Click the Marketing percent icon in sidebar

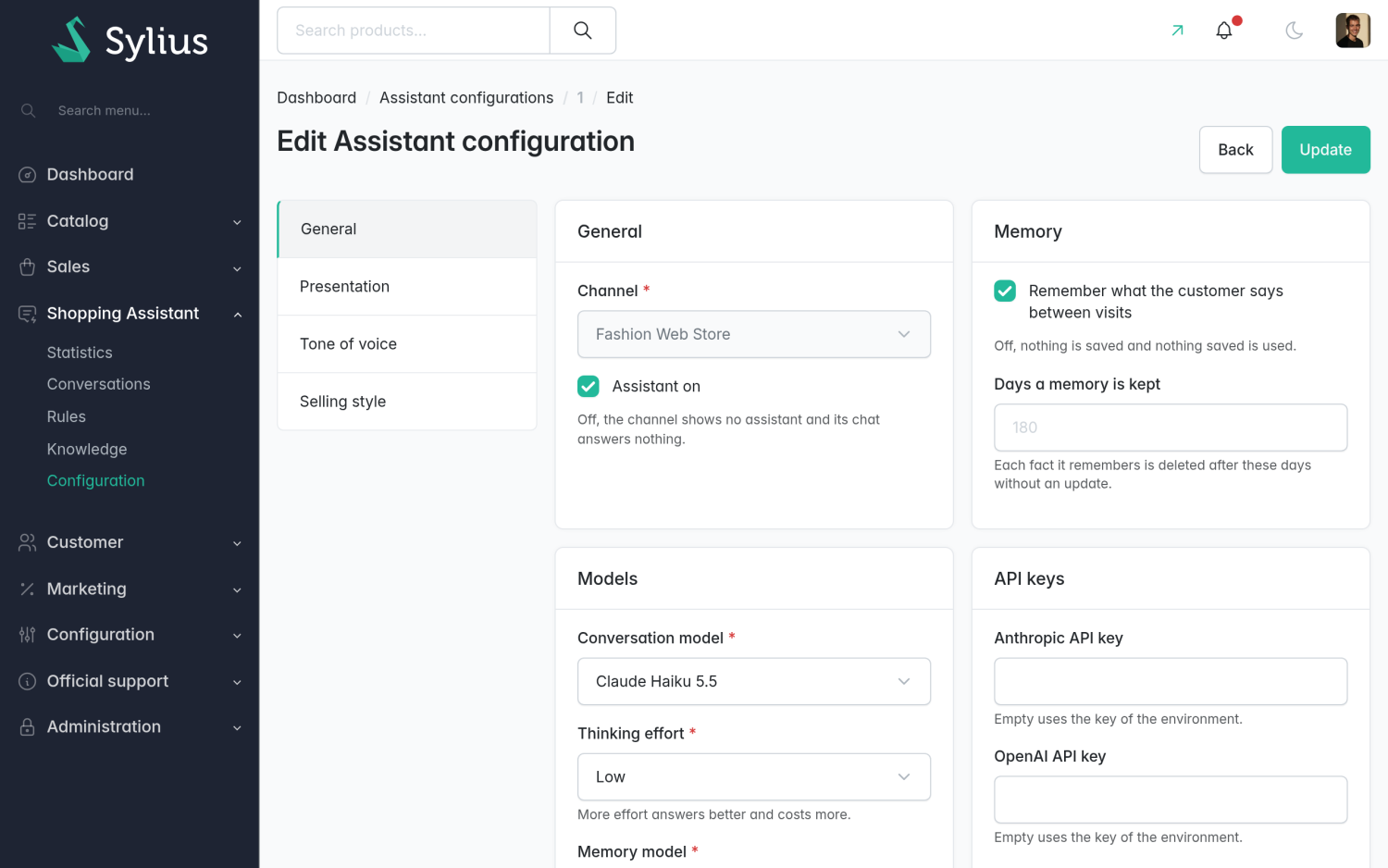click(28, 589)
